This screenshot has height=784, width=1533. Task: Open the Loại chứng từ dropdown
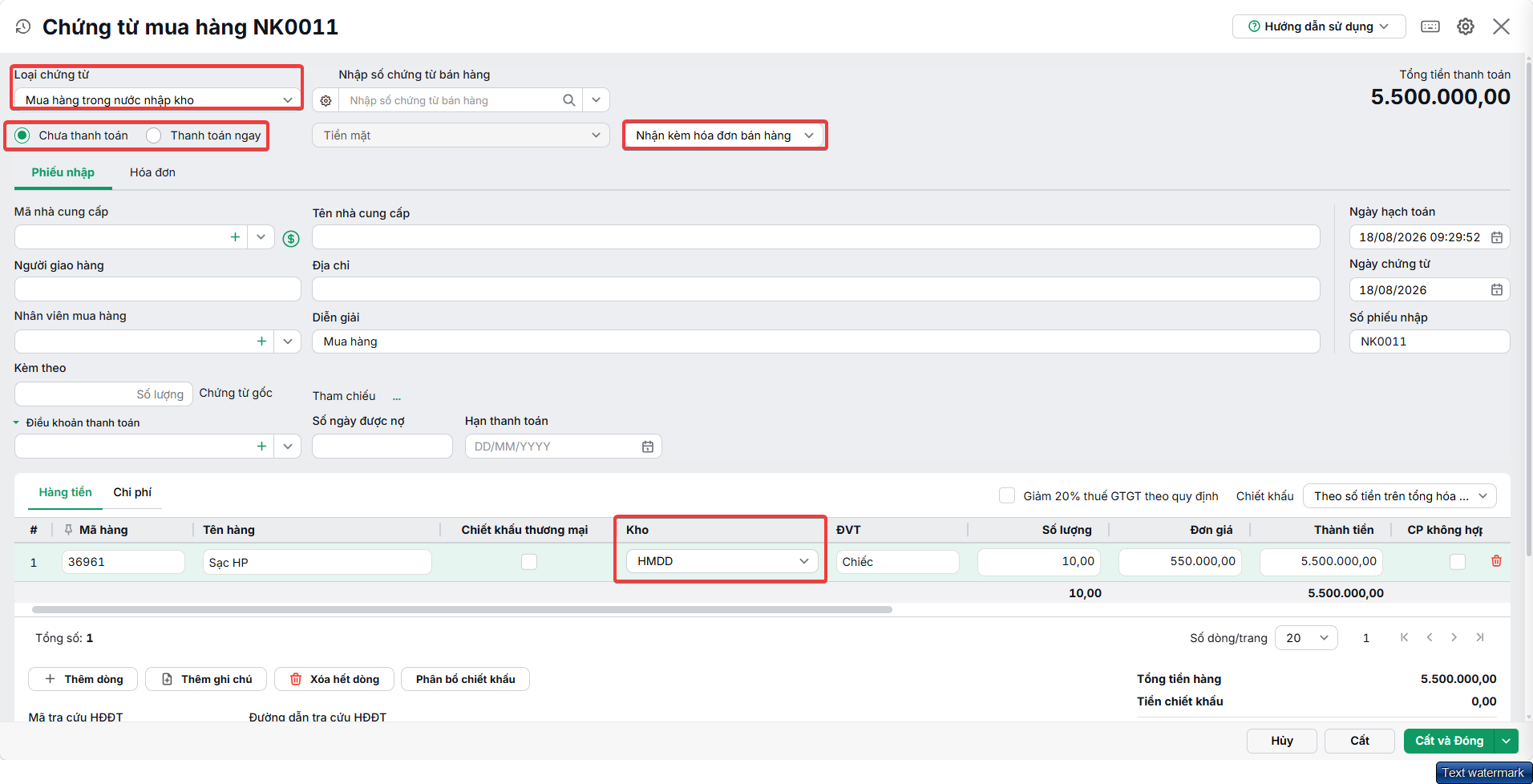[x=158, y=99]
